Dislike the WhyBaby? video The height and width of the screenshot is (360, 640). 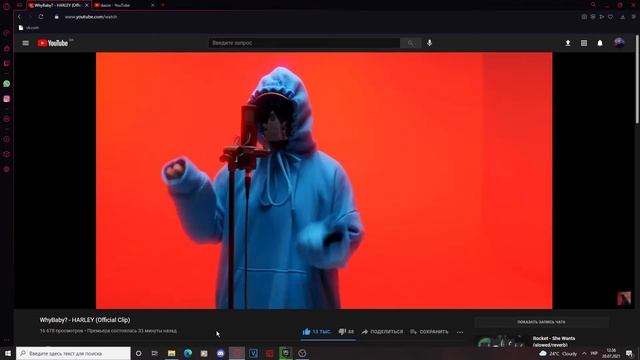346,332
